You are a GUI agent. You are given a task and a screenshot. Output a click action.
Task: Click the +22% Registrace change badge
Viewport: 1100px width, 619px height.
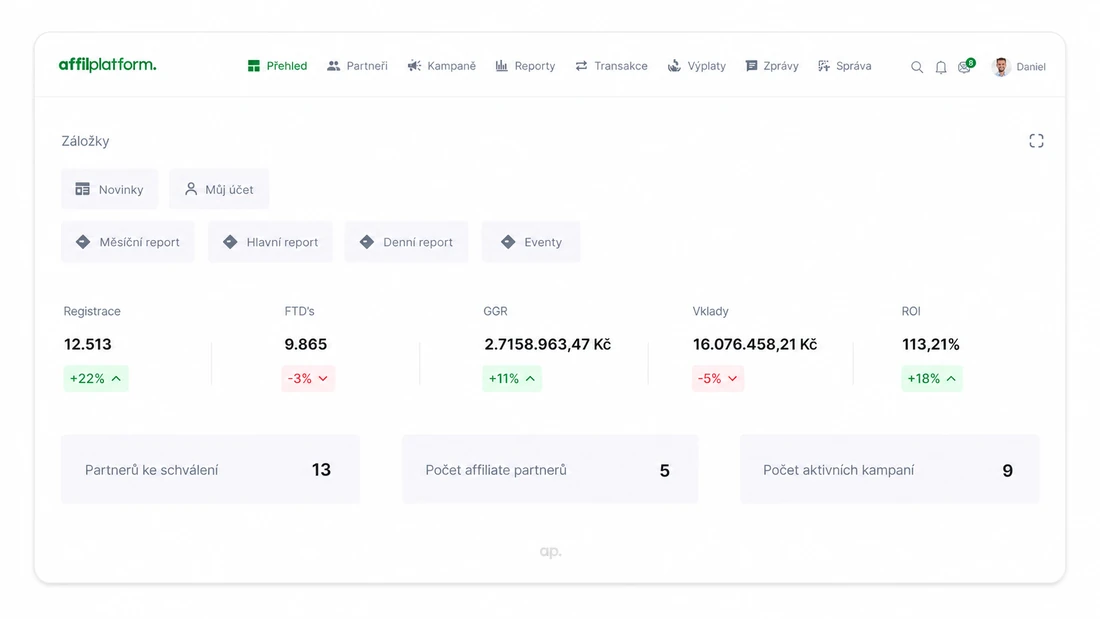pos(96,378)
